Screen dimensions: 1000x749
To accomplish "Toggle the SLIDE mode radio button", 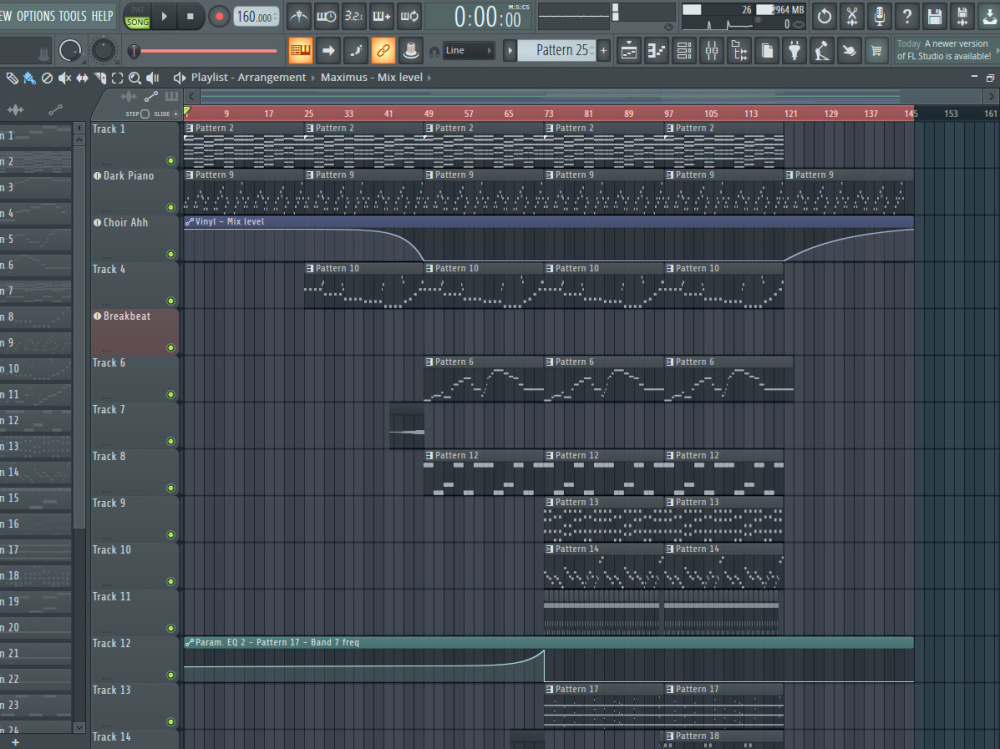I will pos(176,114).
